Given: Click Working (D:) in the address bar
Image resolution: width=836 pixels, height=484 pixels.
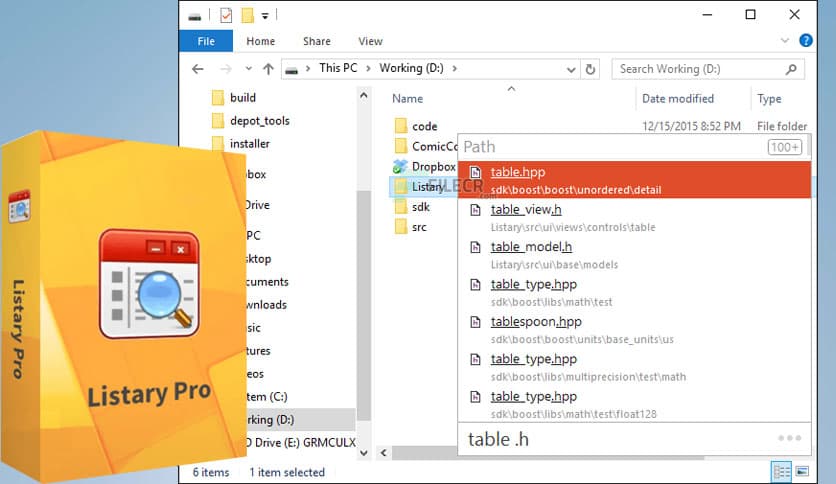Looking at the screenshot, I should click(x=411, y=68).
